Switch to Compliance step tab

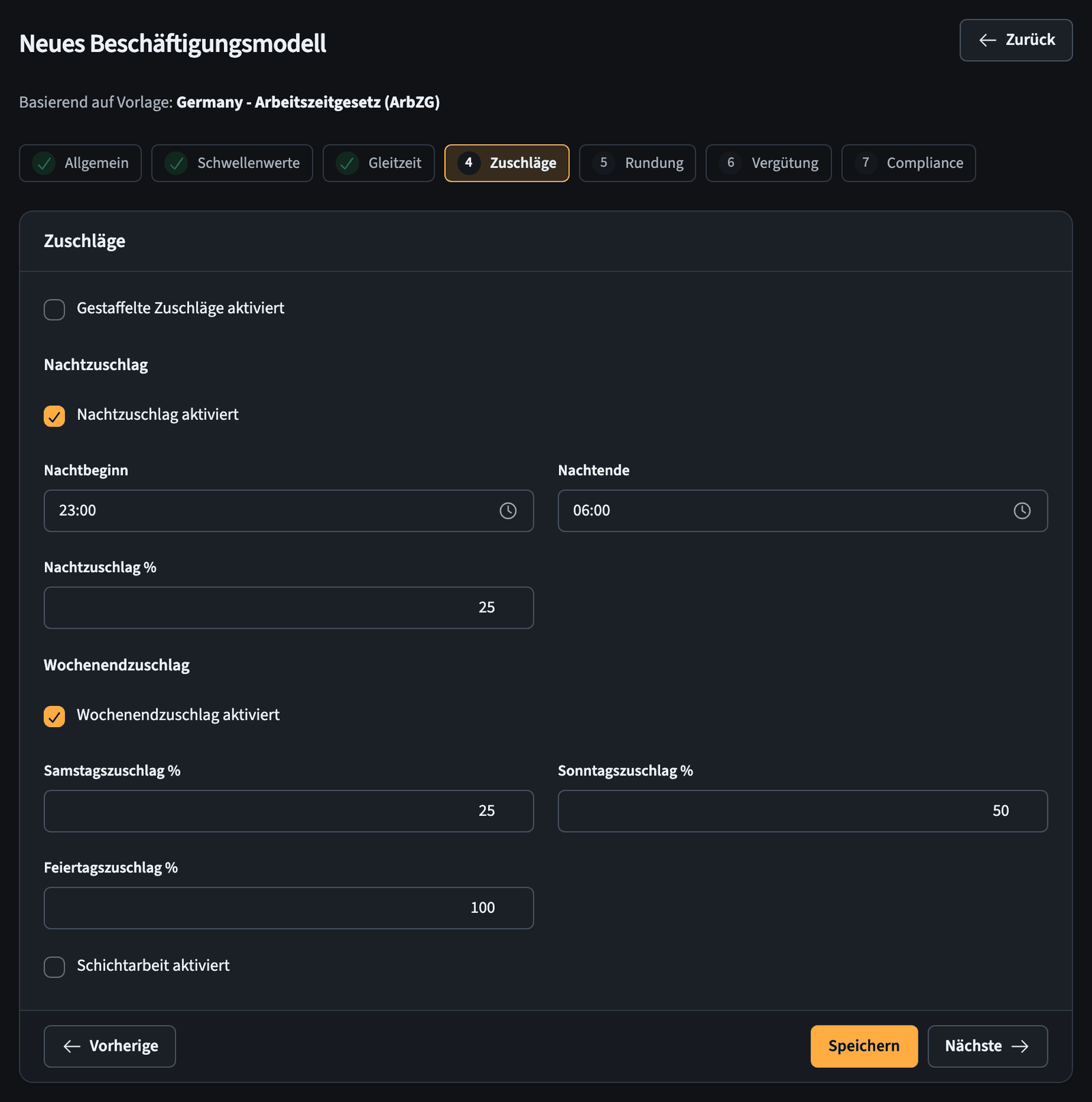908,163
